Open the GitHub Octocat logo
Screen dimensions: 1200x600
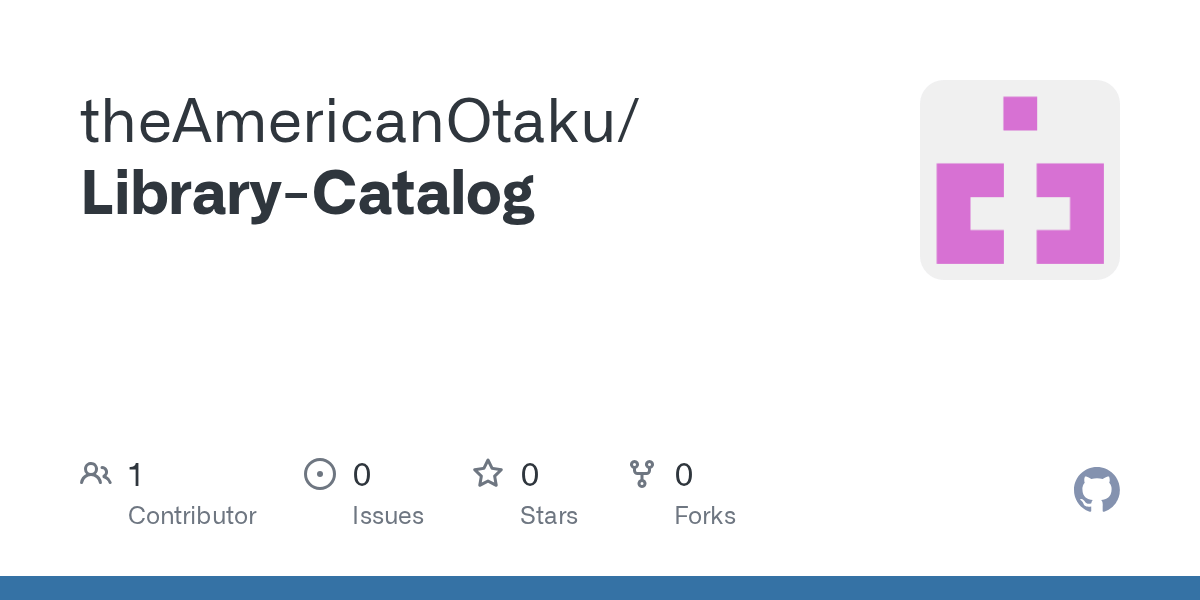1097,490
